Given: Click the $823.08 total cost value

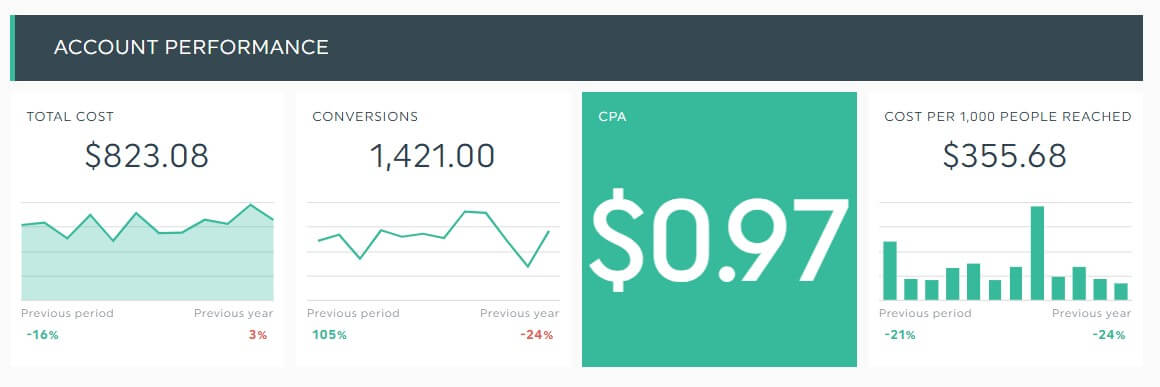Looking at the screenshot, I should [147, 156].
